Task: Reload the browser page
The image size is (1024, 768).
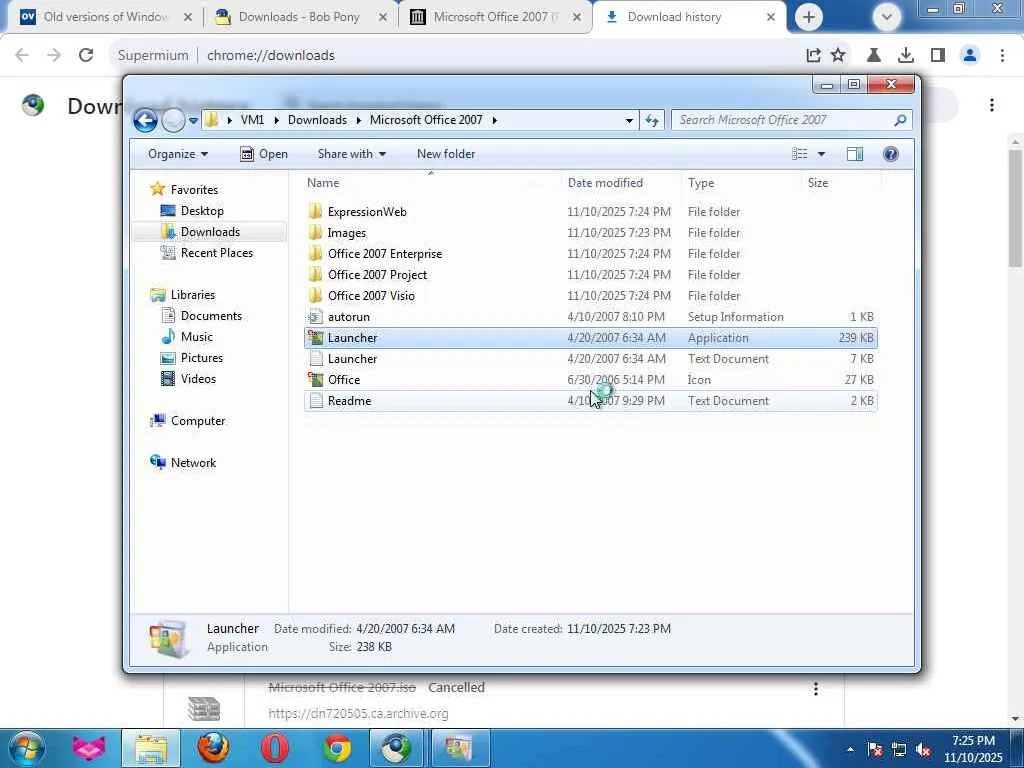Action: coord(86,56)
